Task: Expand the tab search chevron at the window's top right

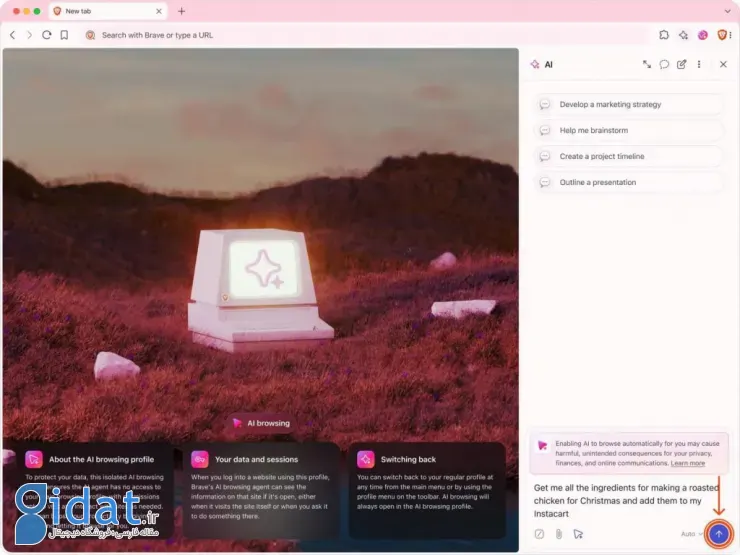Action: point(727,11)
